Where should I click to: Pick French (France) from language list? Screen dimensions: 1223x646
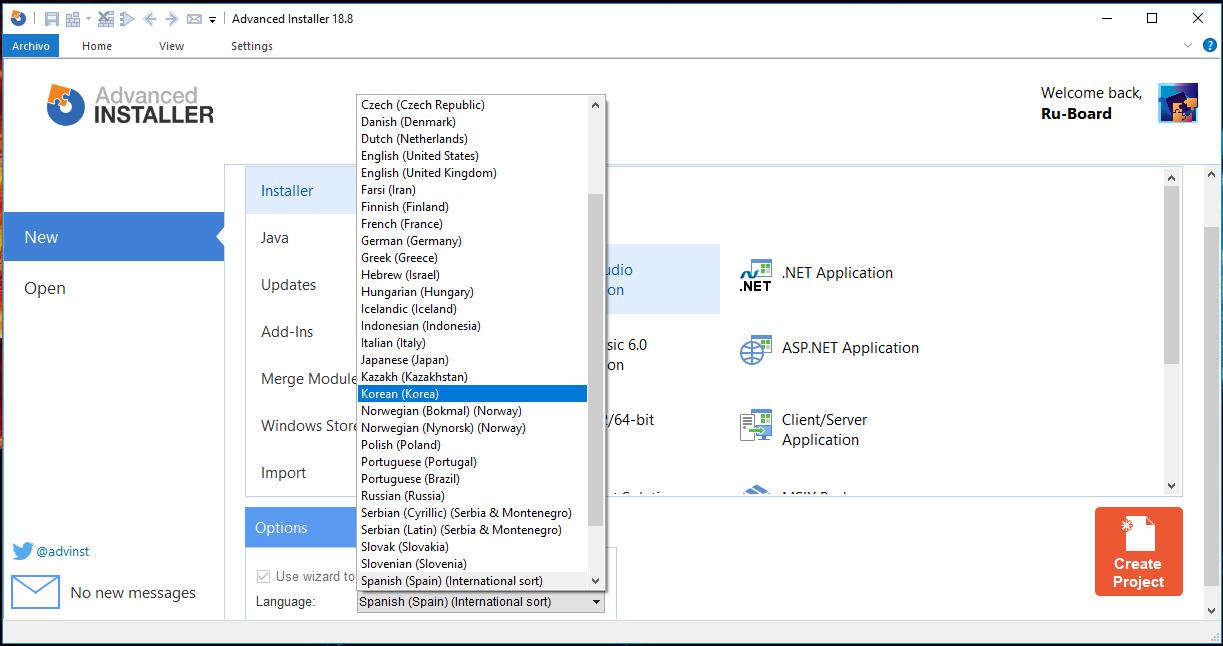(x=472, y=224)
